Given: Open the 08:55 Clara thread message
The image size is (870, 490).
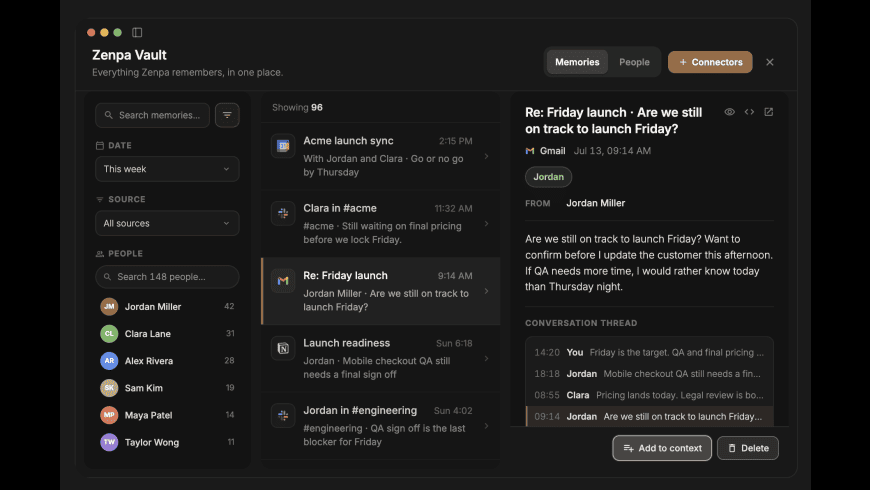Looking at the screenshot, I should [649, 395].
